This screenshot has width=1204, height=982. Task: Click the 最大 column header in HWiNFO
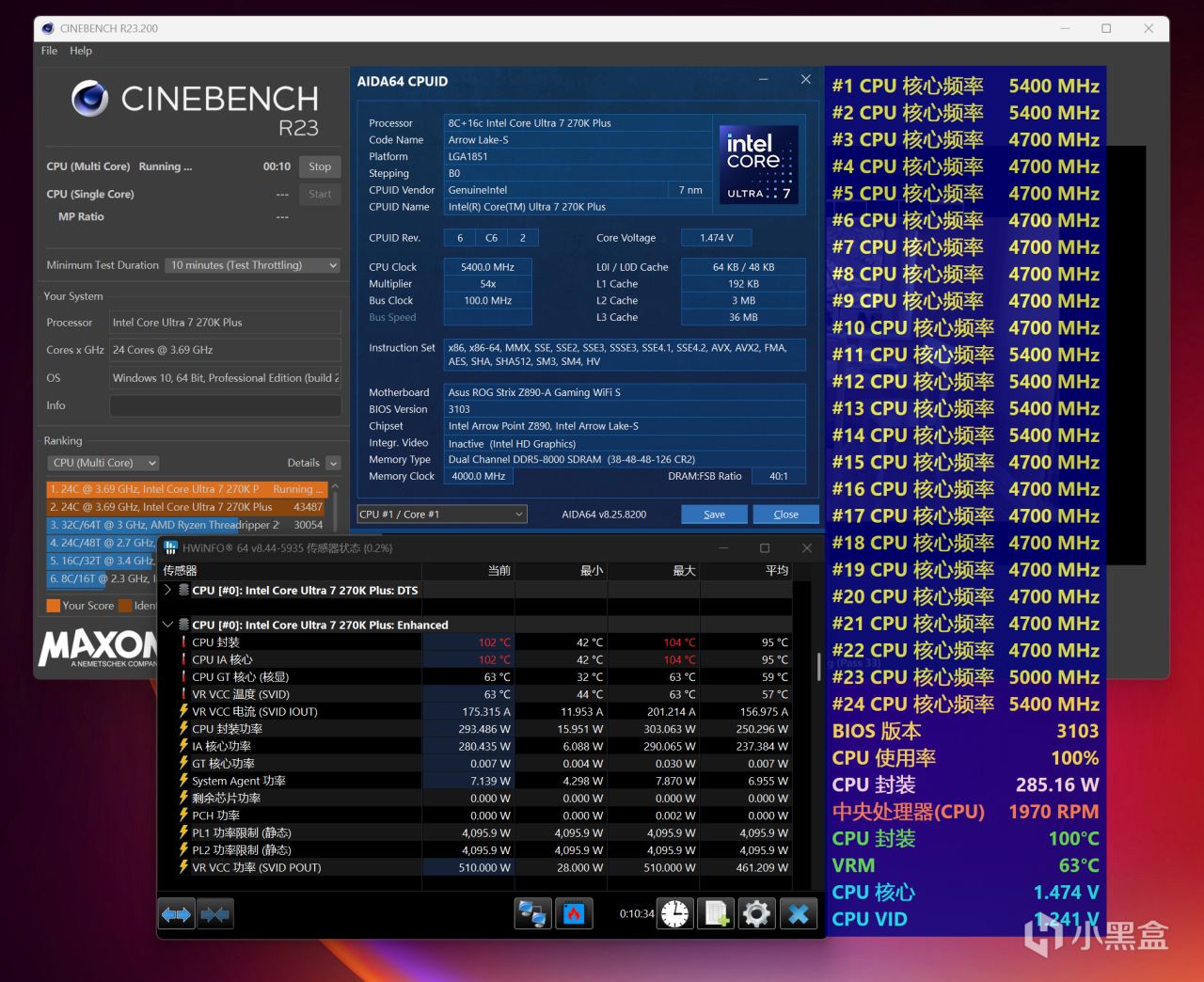[654, 570]
